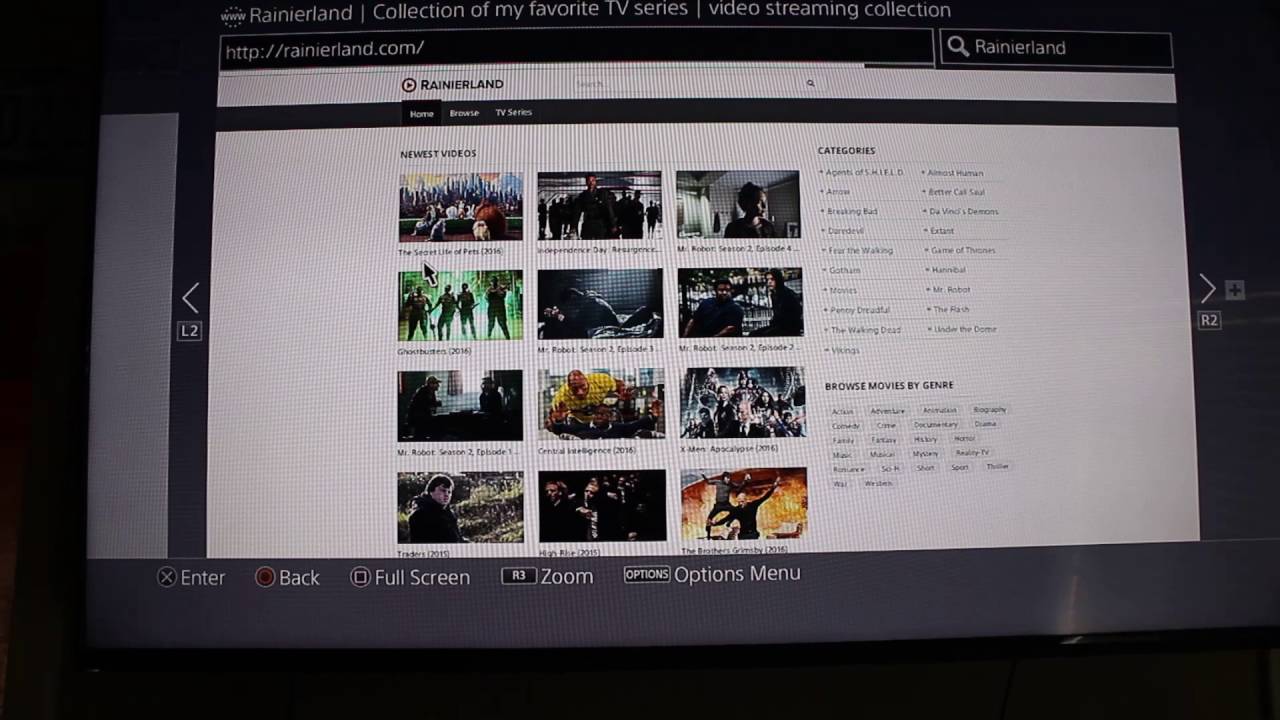Open the Gotham category link

point(844,270)
